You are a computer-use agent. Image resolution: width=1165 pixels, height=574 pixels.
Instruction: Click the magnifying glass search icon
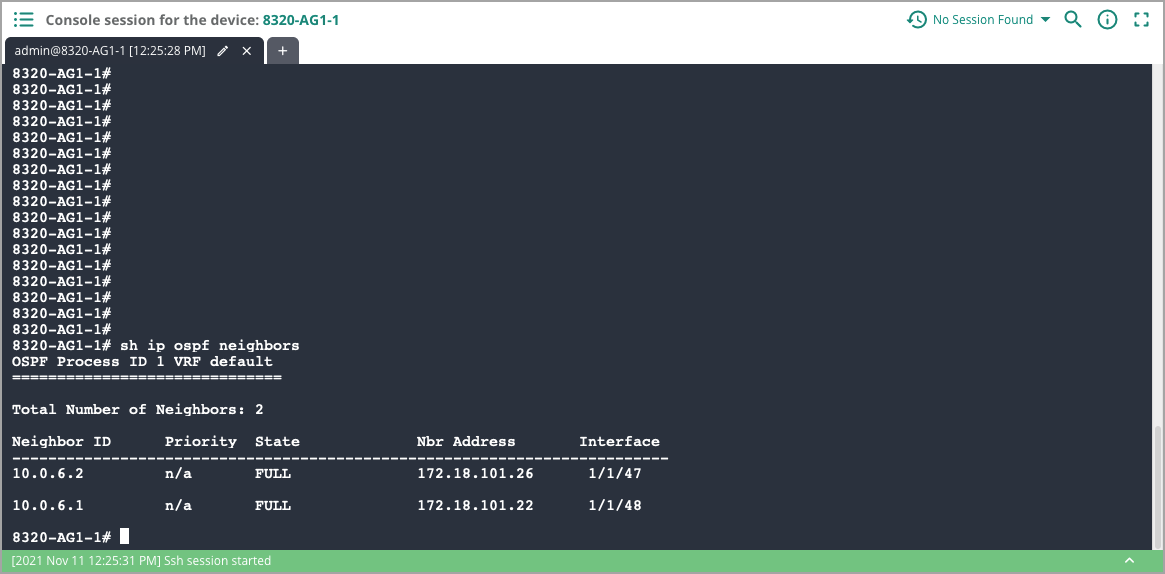(1073, 20)
